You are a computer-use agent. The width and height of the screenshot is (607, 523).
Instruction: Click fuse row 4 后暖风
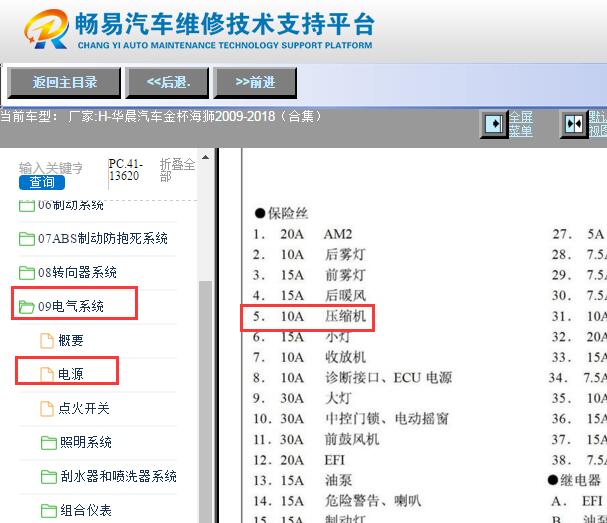tap(309, 296)
